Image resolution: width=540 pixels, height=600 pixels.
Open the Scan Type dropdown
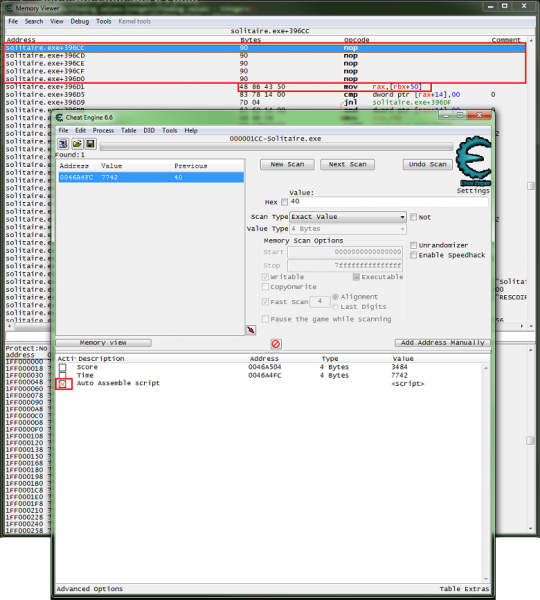click(x=348, y=217)
